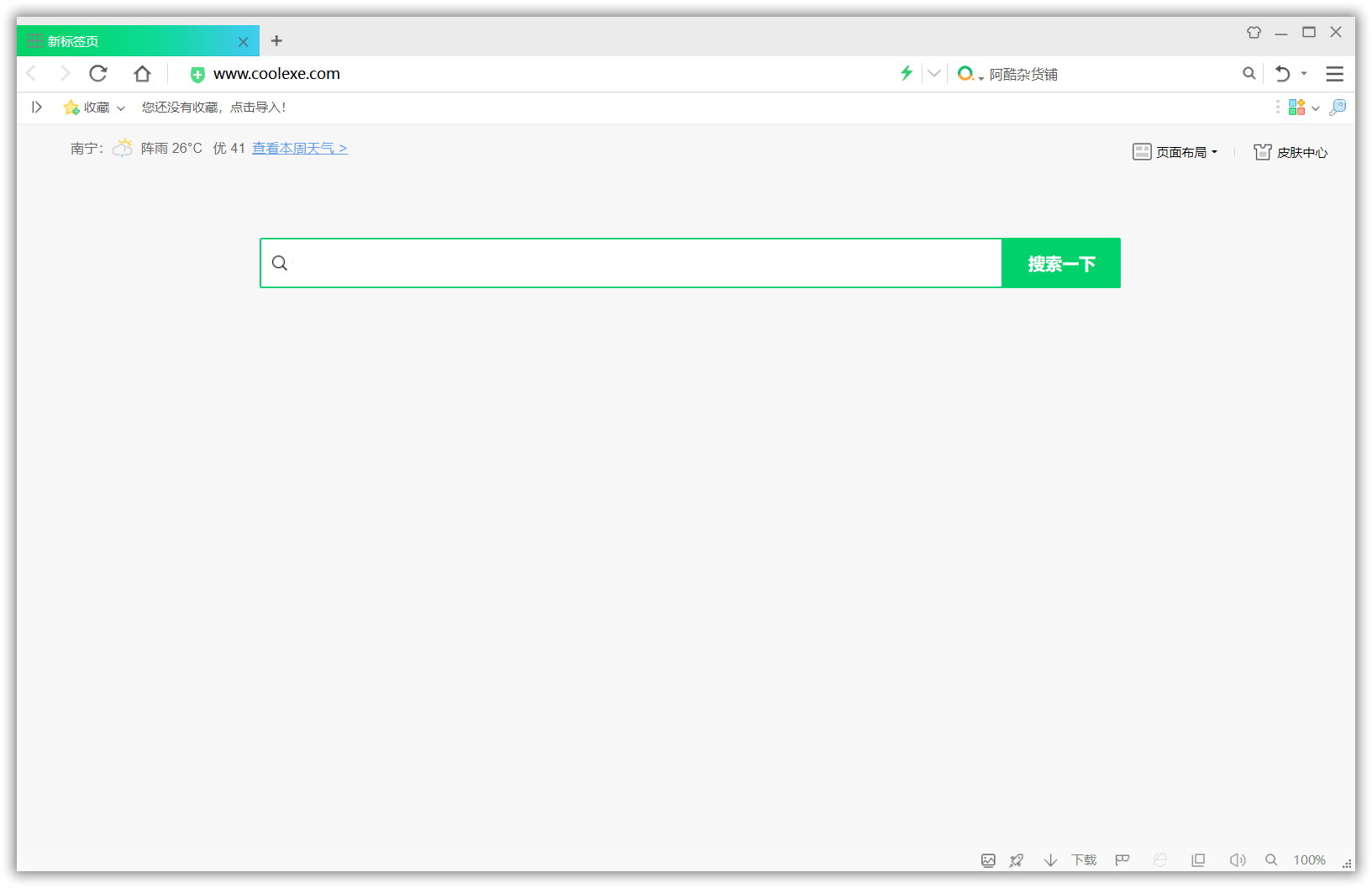Screen dimensions: 1372x888
Task: Click the 100% zoom control
Action: click(x=1309, y=859)
